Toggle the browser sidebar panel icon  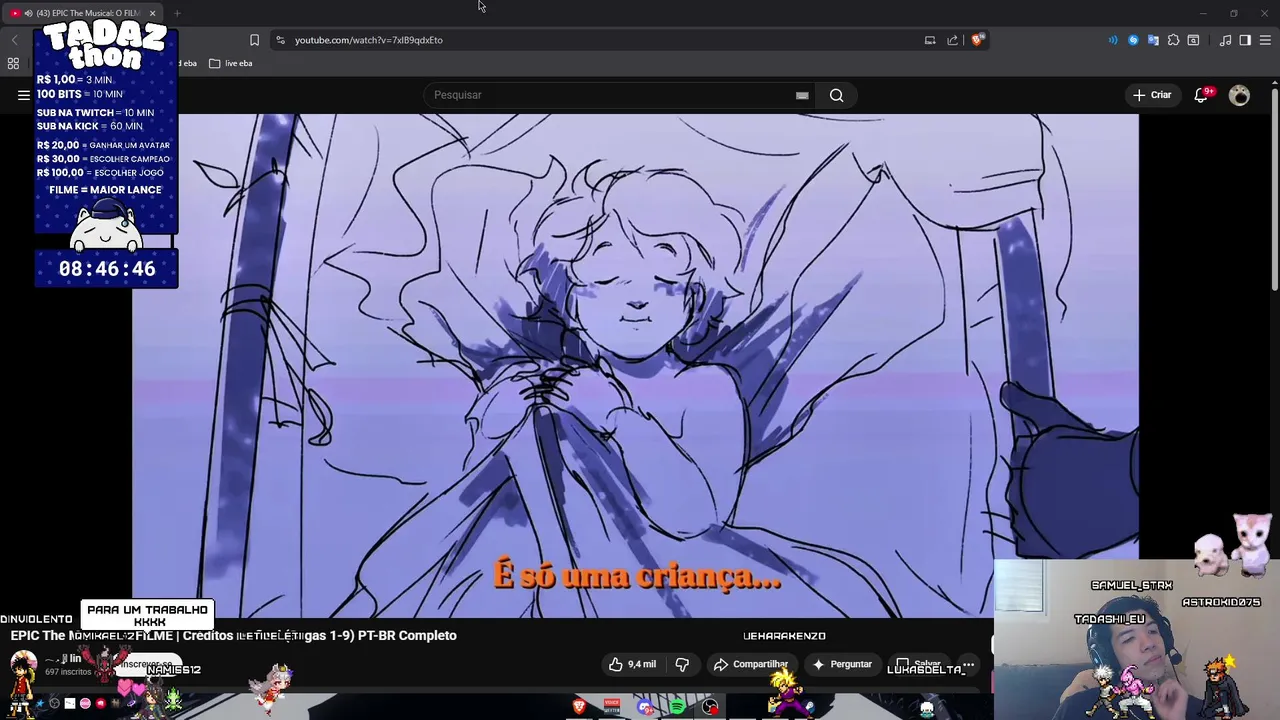point(1245,40)
